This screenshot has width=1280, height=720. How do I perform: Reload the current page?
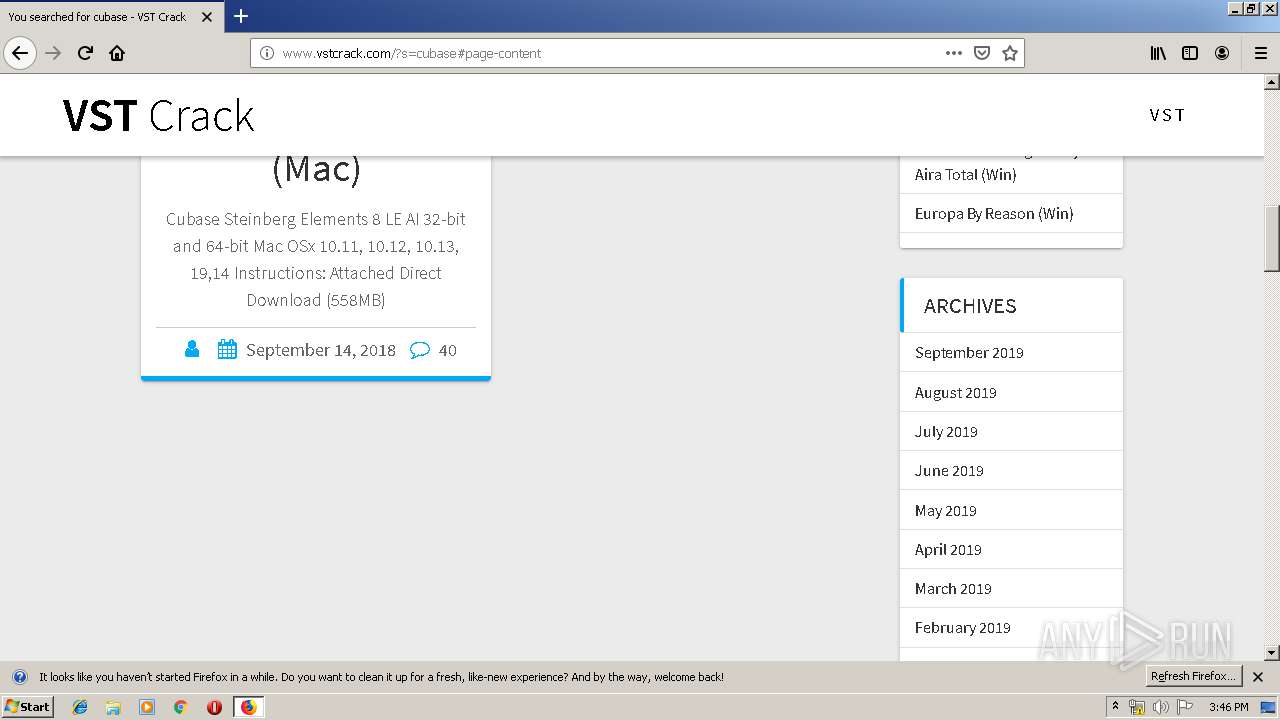(x=85, y=53)
